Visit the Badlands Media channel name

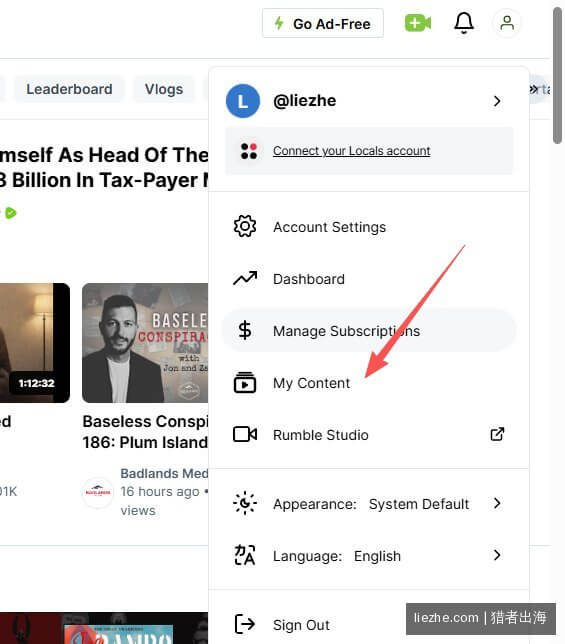point(164,473)
